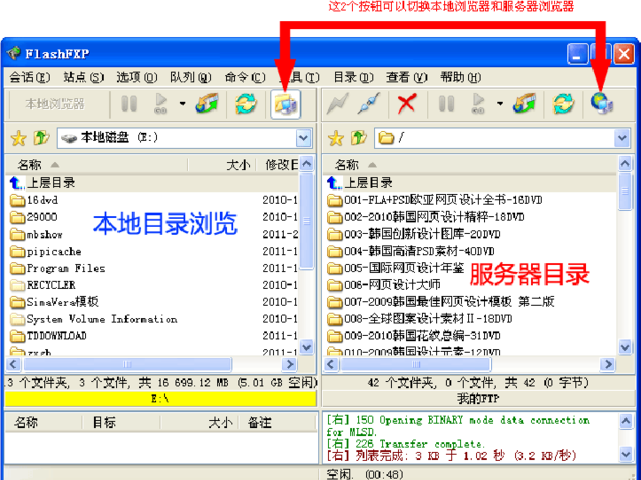Screen dimensions: 641x480
Task: Open the 队列(Q) menu
Action: point(191,77)
